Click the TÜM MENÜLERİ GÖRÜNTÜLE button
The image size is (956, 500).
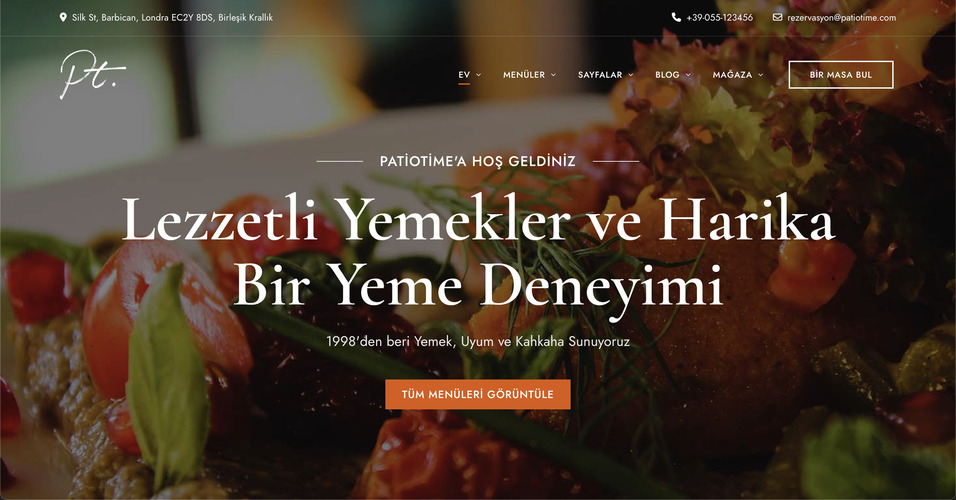tap(477, 395)
